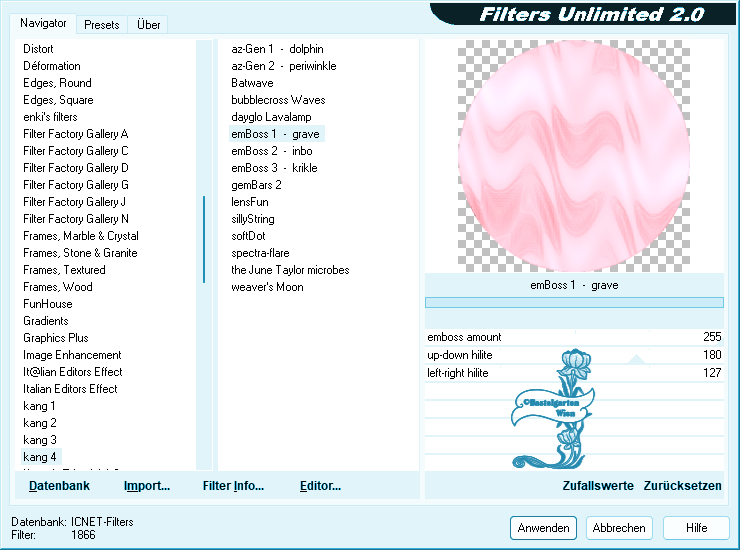The width and height of the screenshot is (740, 550).
Task: Select Frames, Stone & Granite category
Action: point(80,253)
